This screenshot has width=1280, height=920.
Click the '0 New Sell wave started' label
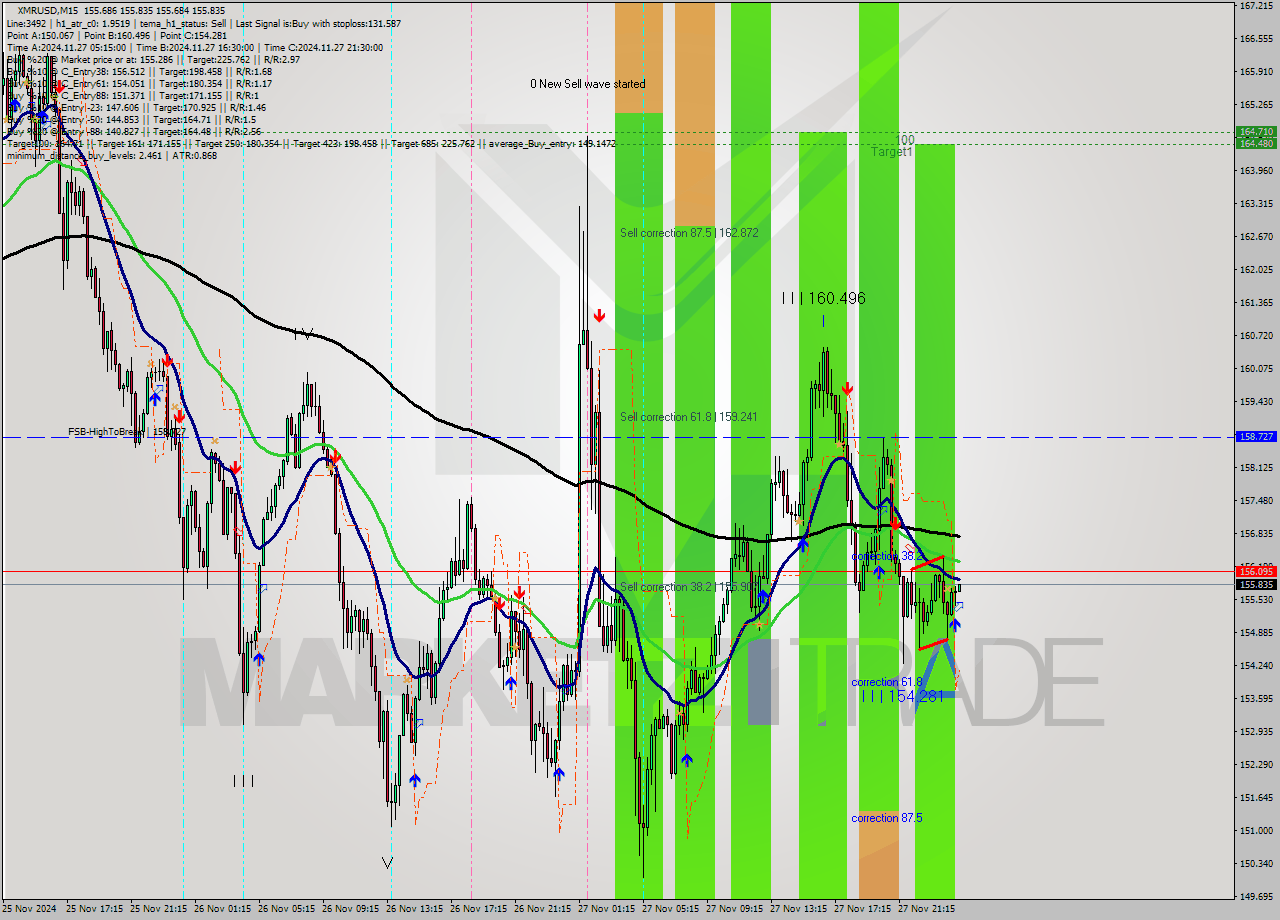[x=588, y=84]
